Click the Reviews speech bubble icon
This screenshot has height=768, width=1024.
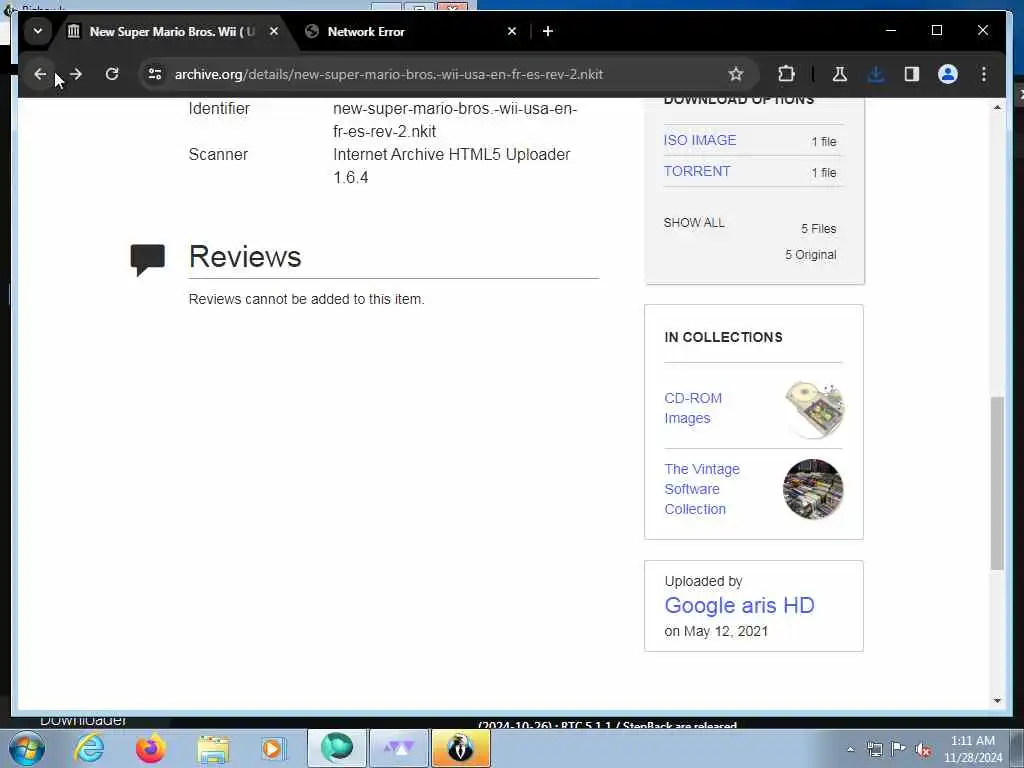pyautogui.click(x=148, y=259)
